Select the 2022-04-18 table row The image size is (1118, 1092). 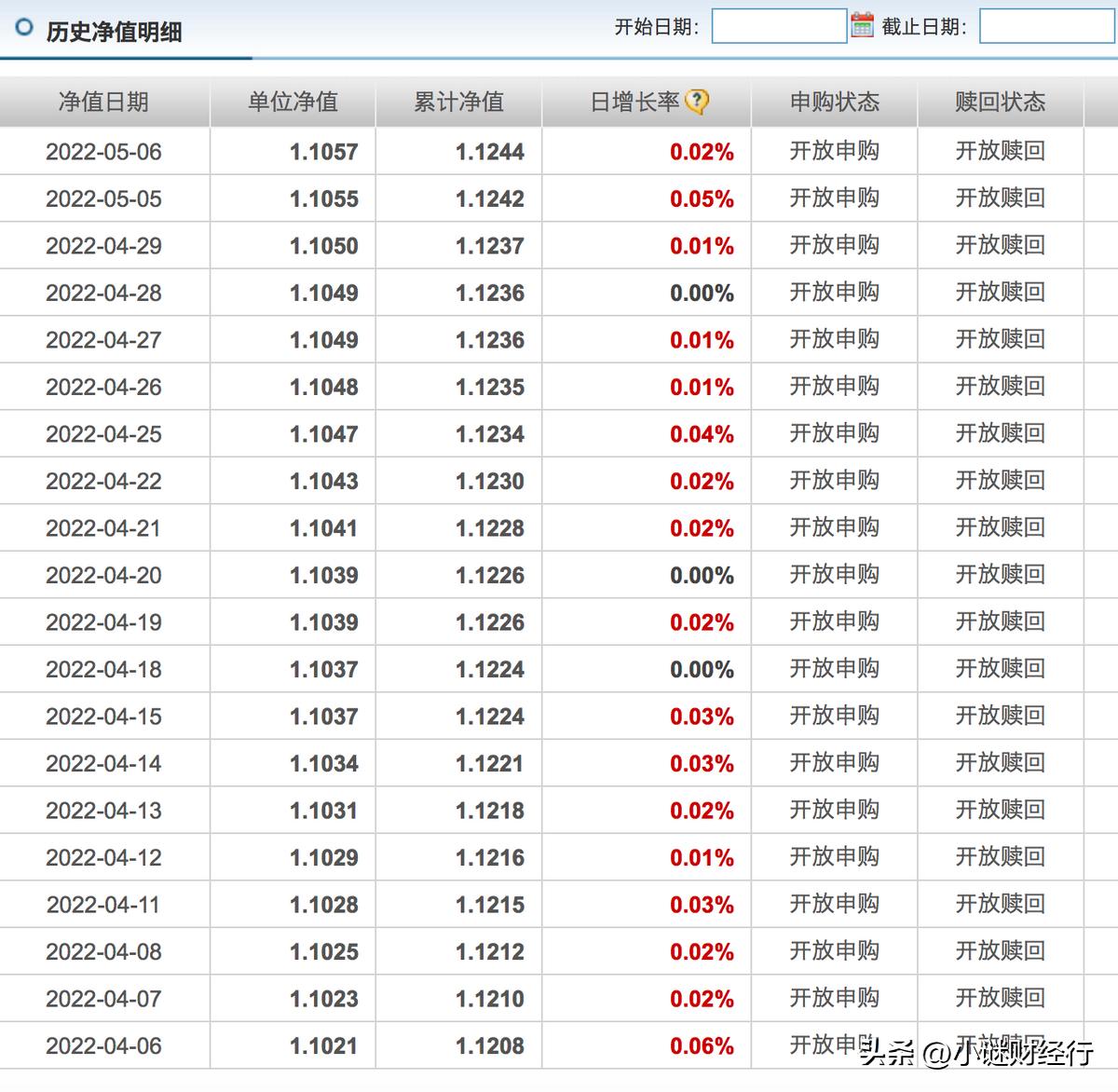pyautogui.click(x=373, y=669)
